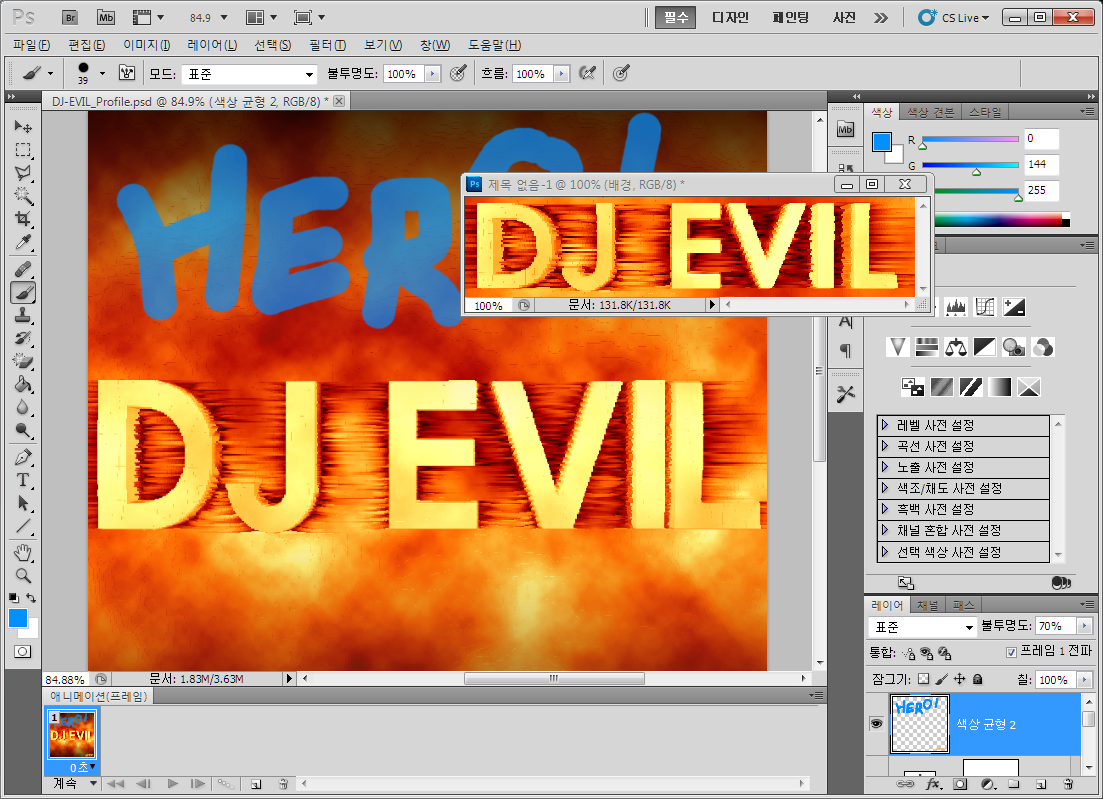Select the Eraser tool

[23, 362]
